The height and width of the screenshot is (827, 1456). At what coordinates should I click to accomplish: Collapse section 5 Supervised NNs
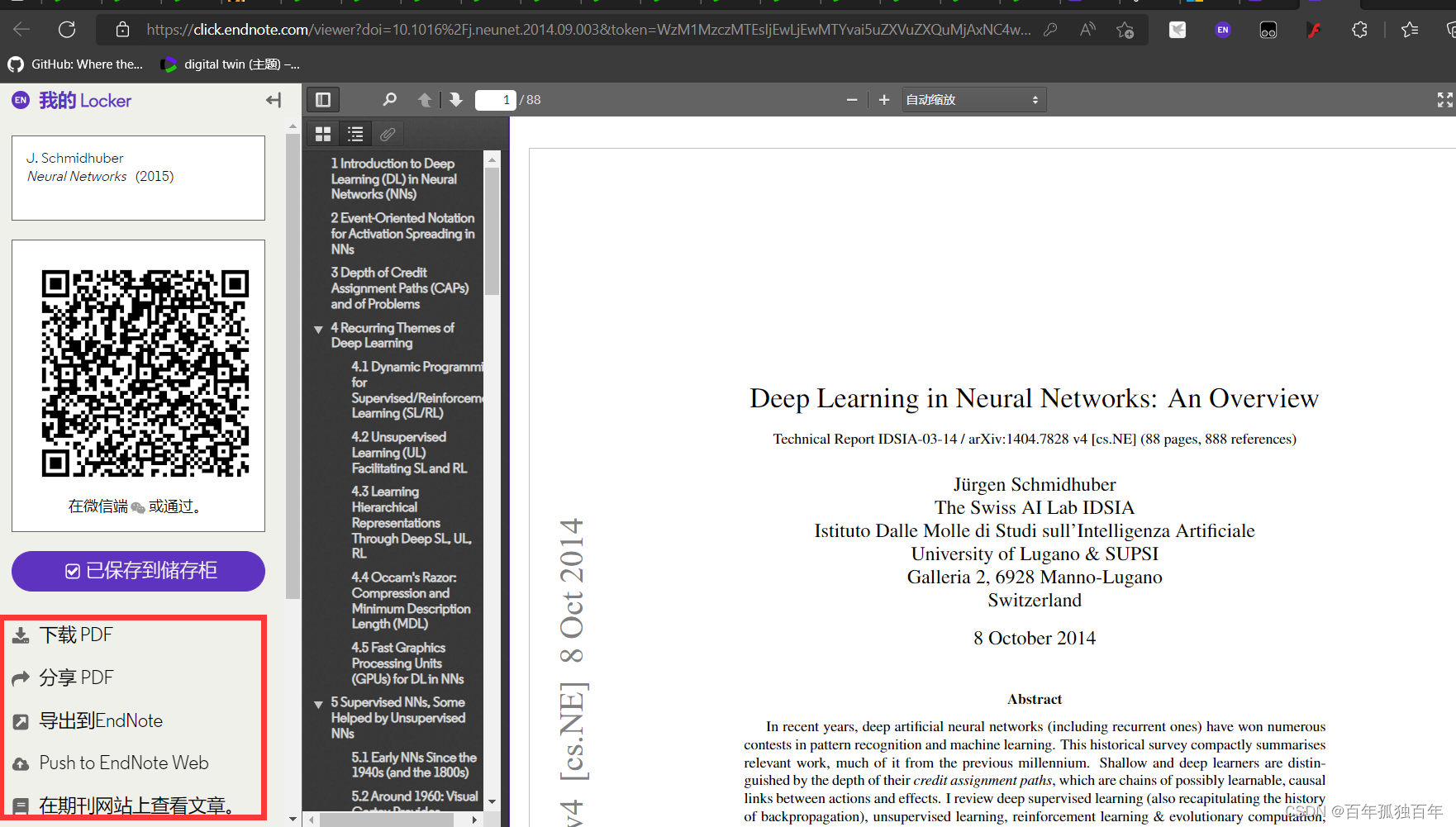pos(318,704)
